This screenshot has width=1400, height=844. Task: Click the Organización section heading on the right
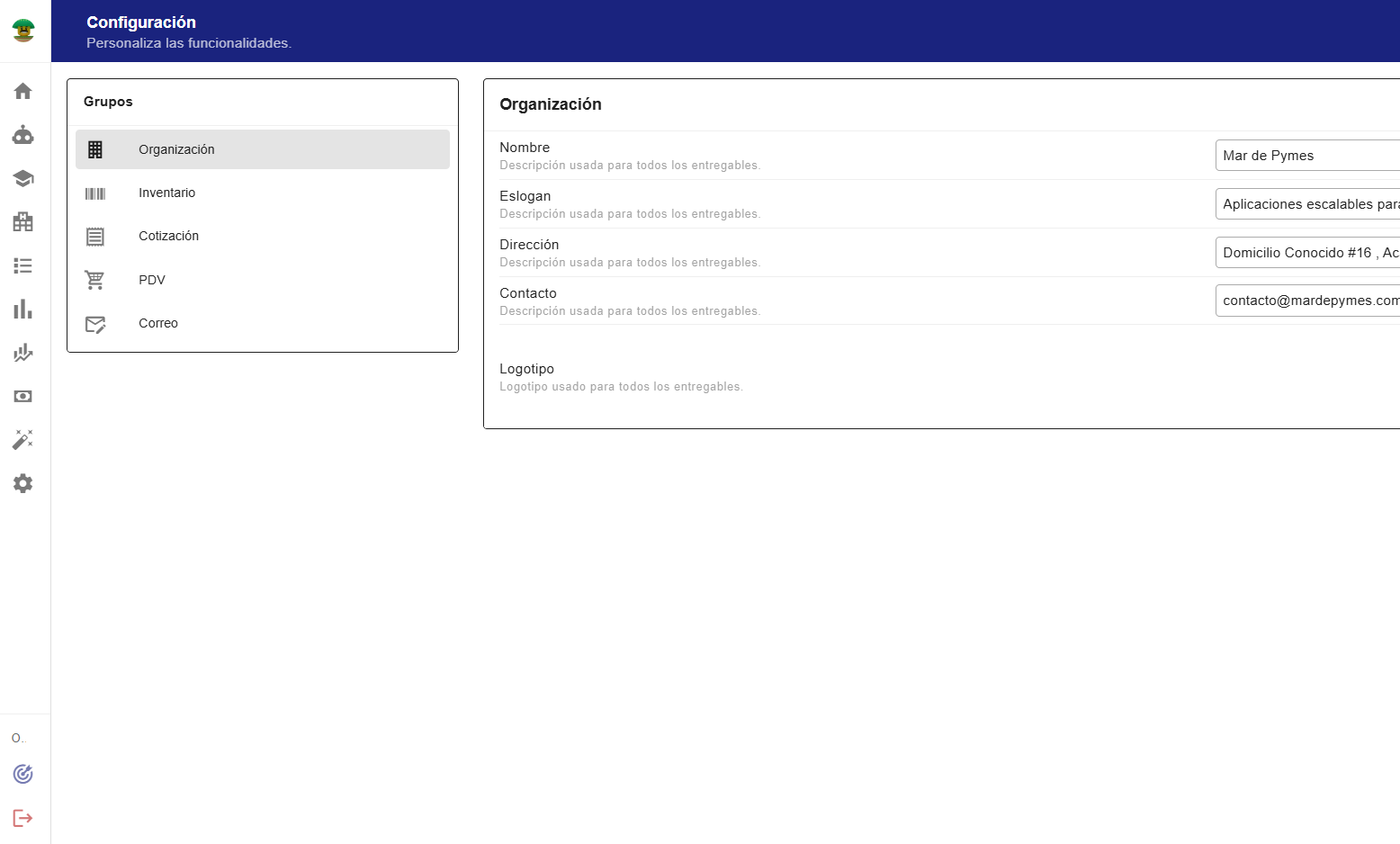coord(551,104)
